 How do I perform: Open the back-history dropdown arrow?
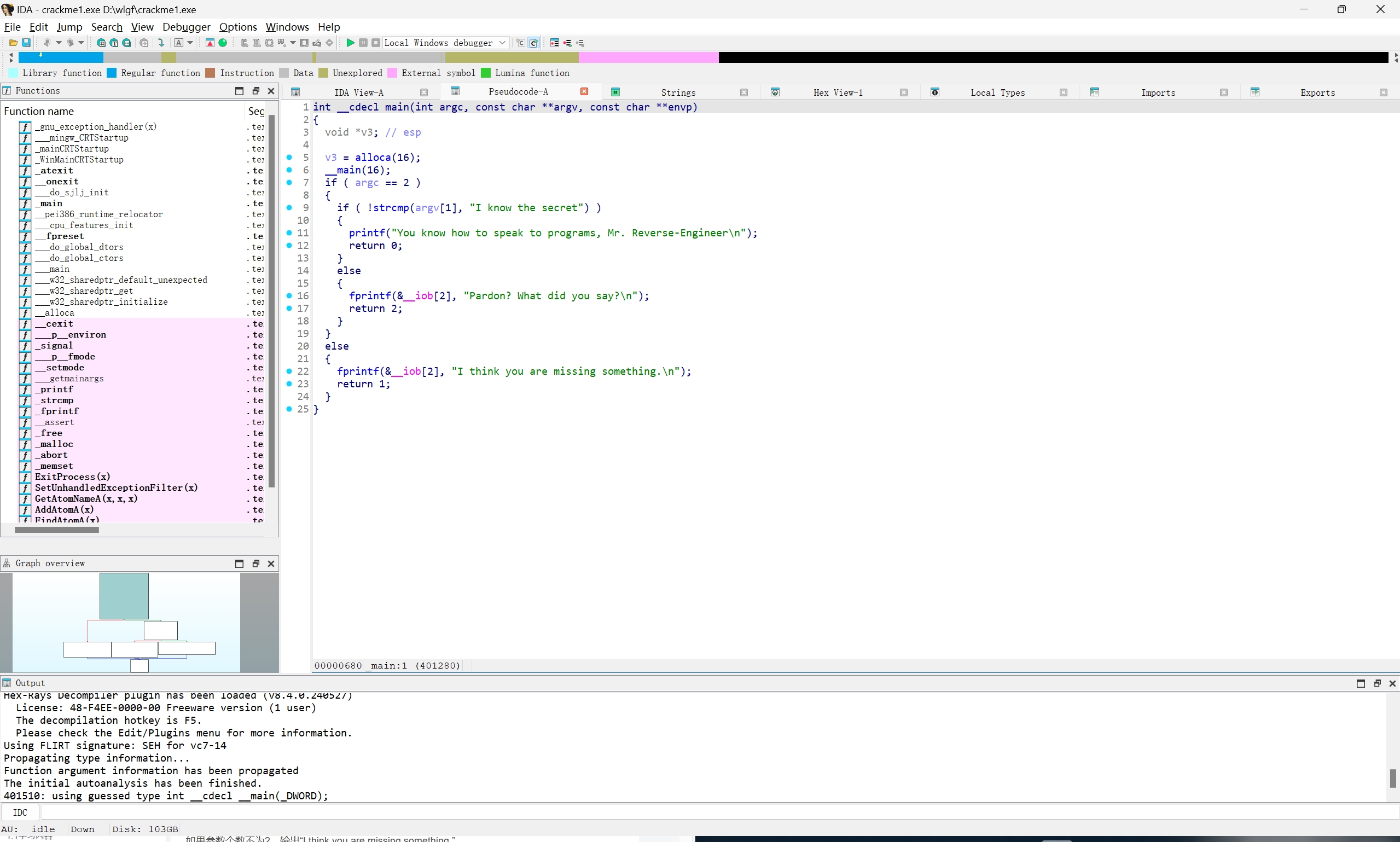tap(59, 43)
